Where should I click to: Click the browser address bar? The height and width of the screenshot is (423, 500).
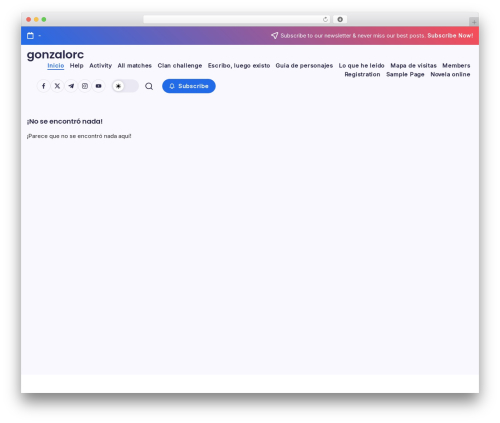(x=237, y=19)
